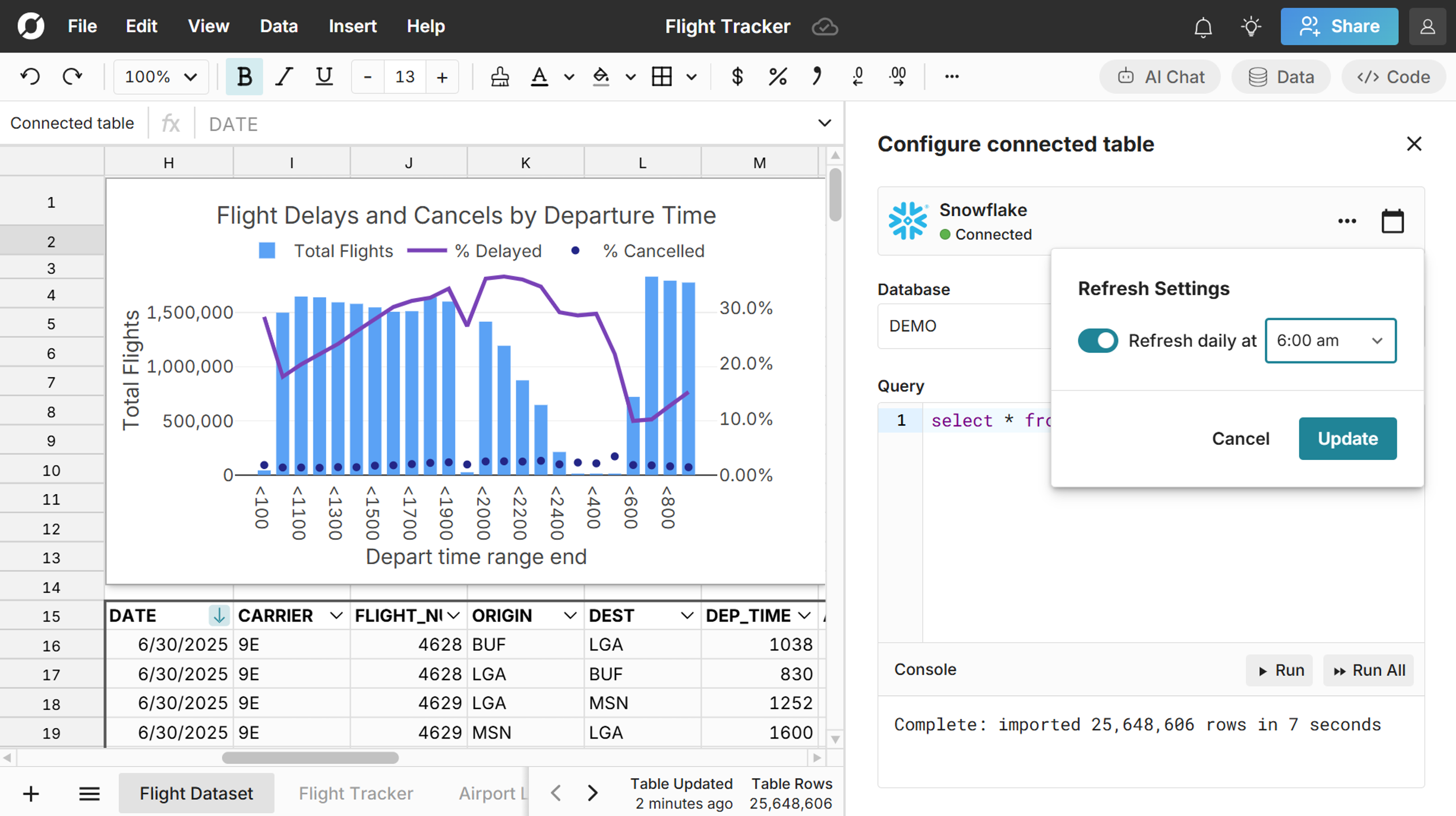Screen dimensions: 1456x816
Task: Apply percent number format
Action: click(x=778, y=76)
